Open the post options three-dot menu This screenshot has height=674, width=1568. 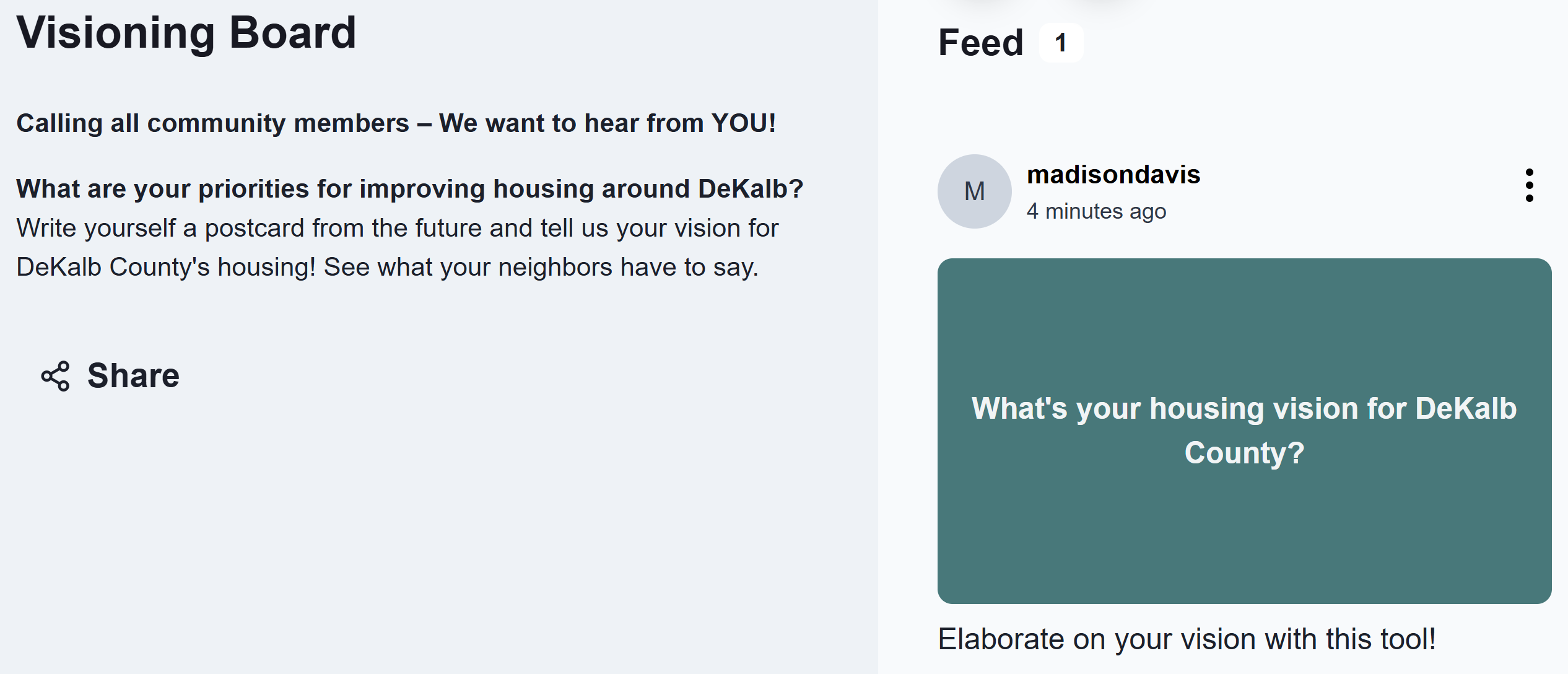point(1529,185)
